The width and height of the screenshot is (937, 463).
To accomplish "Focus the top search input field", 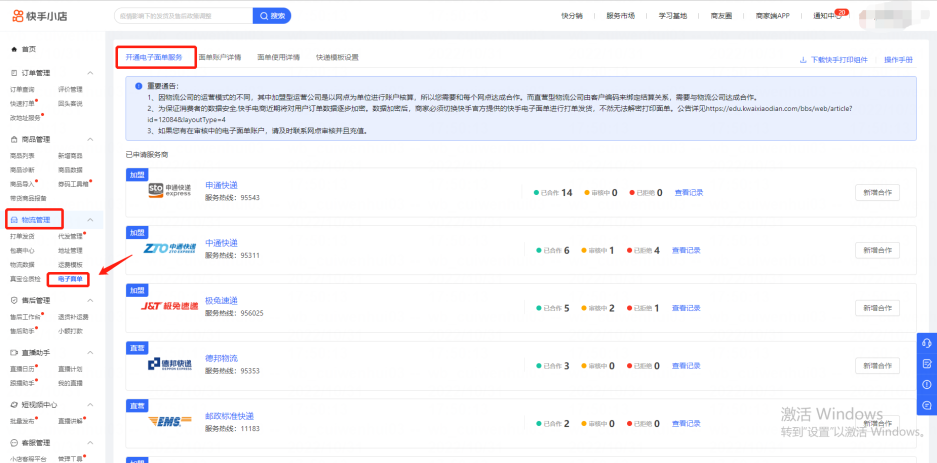I will pos(180,16).
